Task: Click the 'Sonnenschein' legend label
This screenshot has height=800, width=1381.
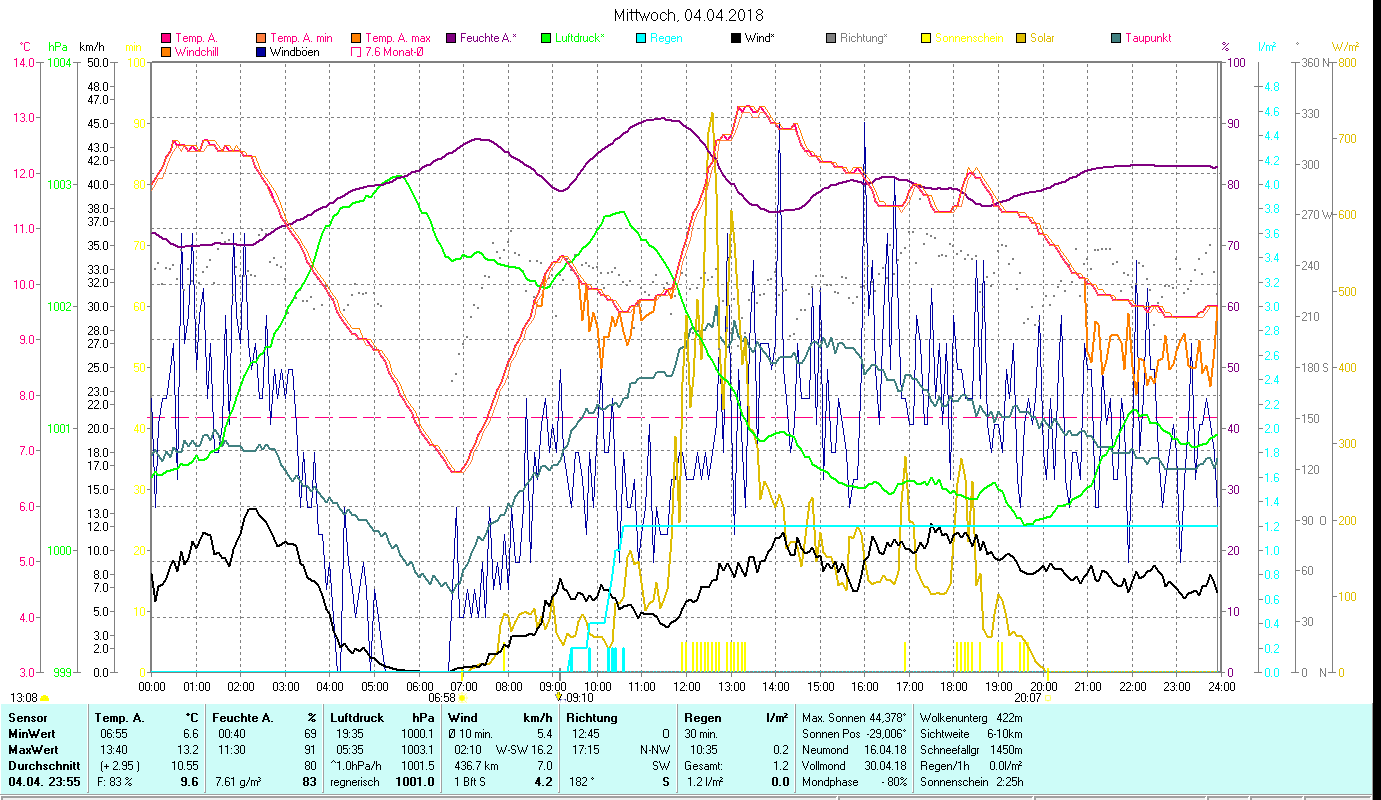Action: [x=968, y=38]
